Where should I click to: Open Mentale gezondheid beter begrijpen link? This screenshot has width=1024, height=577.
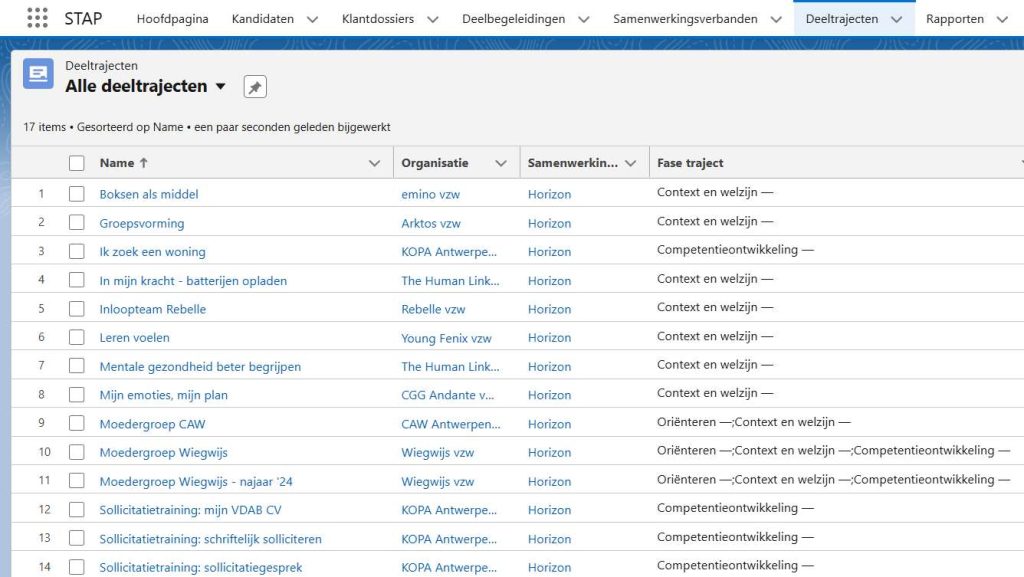200,367
